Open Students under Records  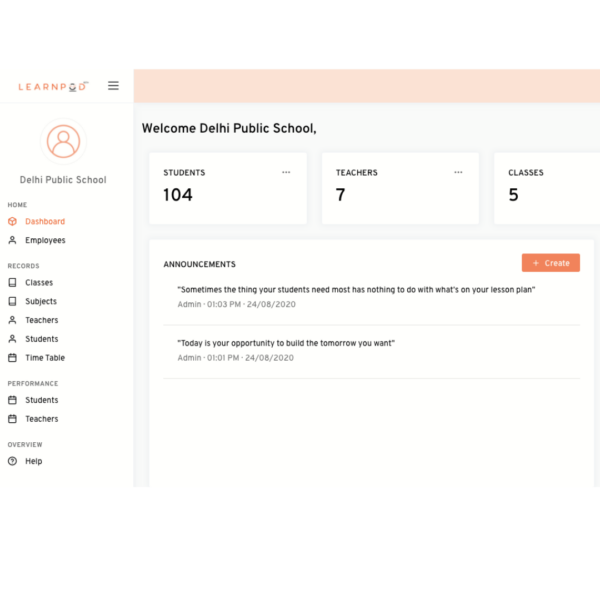click(42, 339)
